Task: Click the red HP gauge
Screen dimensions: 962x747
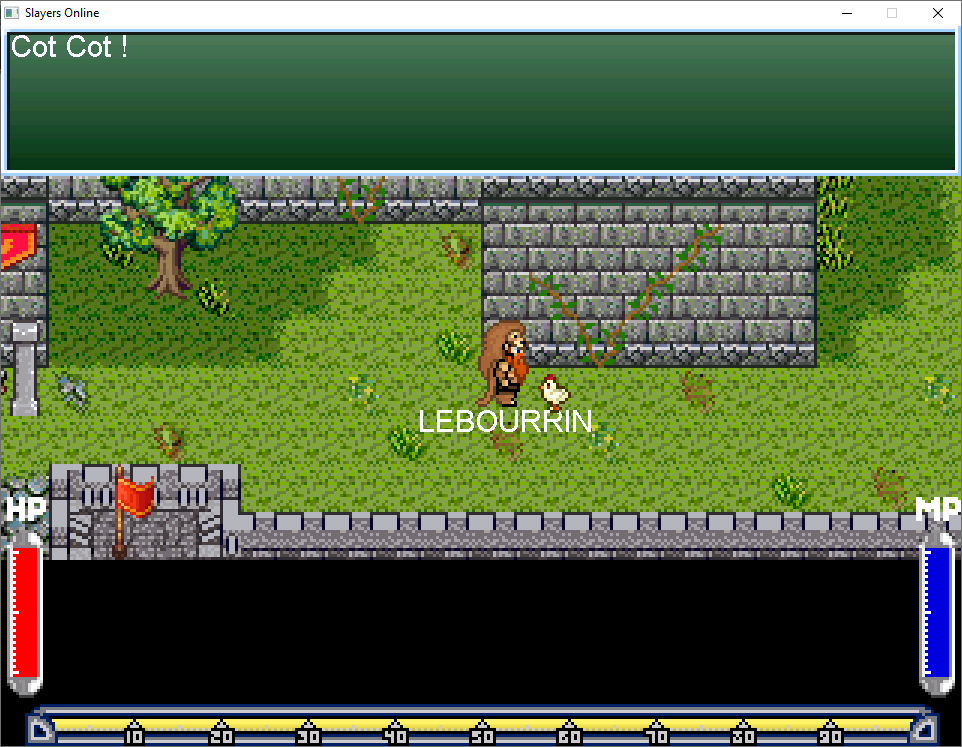Action: pos(25,612)
